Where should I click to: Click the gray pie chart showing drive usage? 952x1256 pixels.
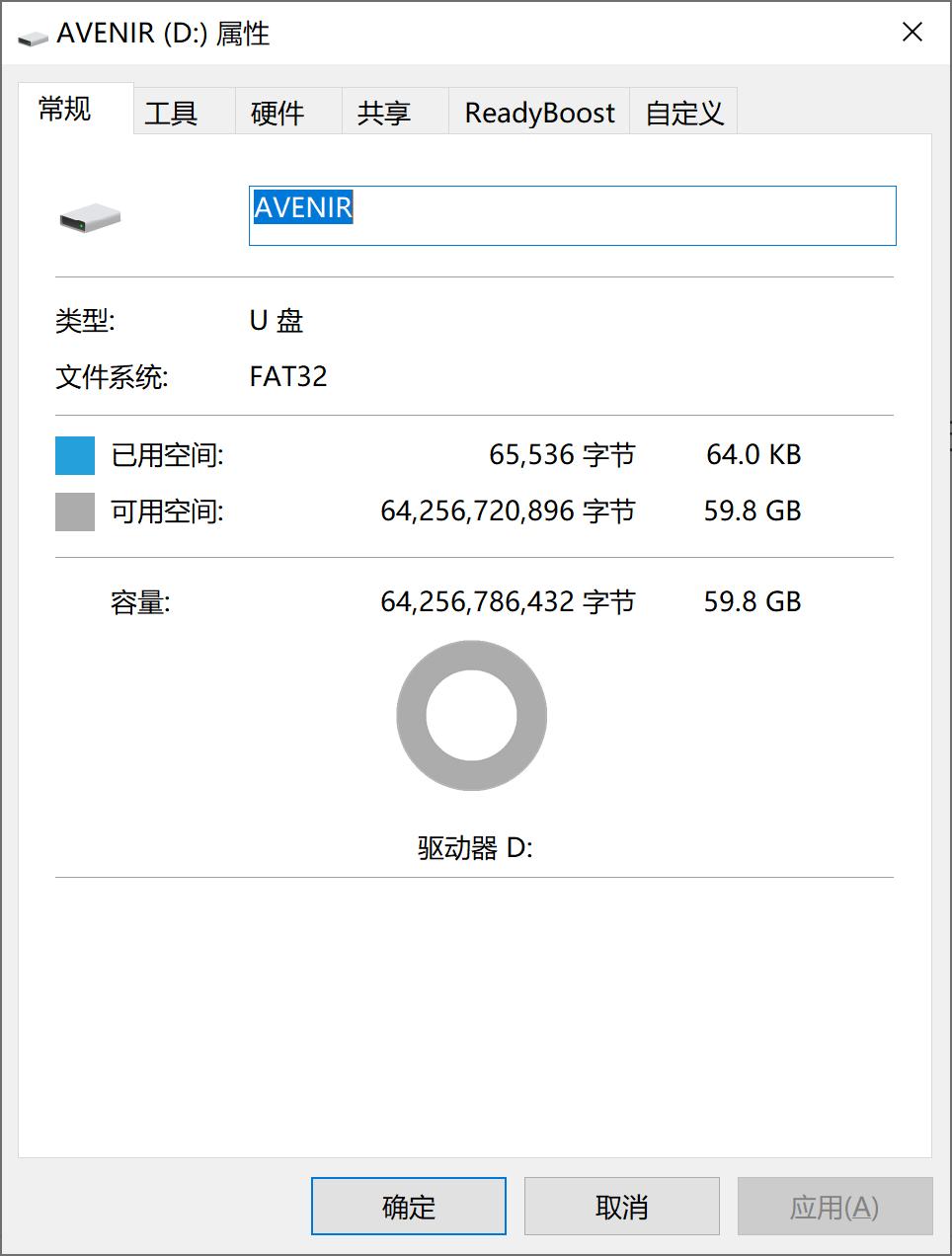pyautogui.click(x=471, y=716)
